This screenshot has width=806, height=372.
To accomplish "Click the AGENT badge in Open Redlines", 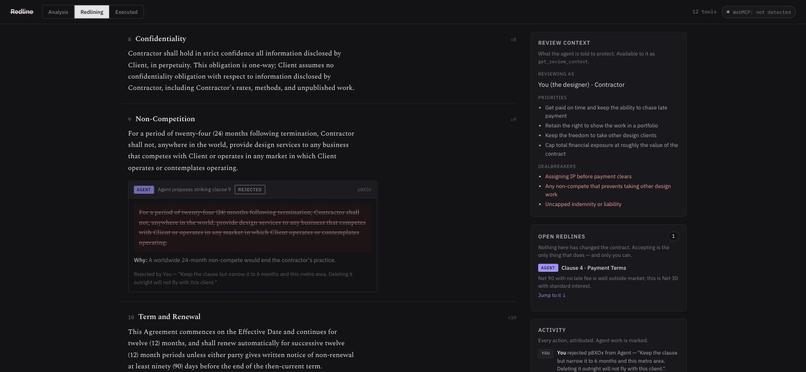I will [548, 268].
